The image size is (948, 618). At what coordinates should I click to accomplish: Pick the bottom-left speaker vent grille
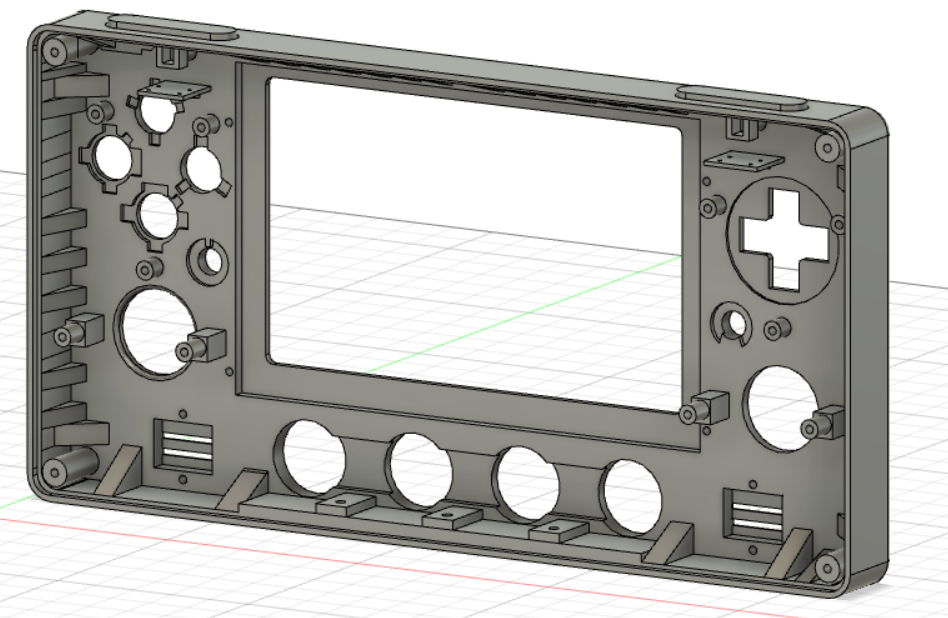pos(183,446)
